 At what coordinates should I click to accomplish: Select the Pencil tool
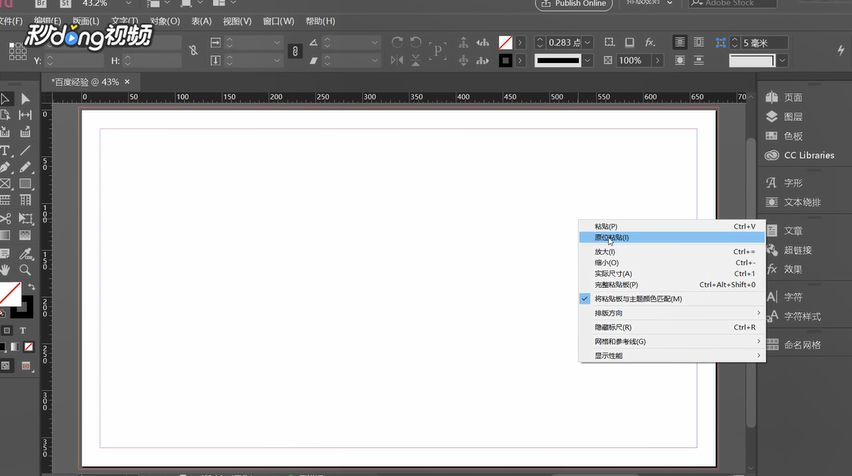[x=25, y=167]
